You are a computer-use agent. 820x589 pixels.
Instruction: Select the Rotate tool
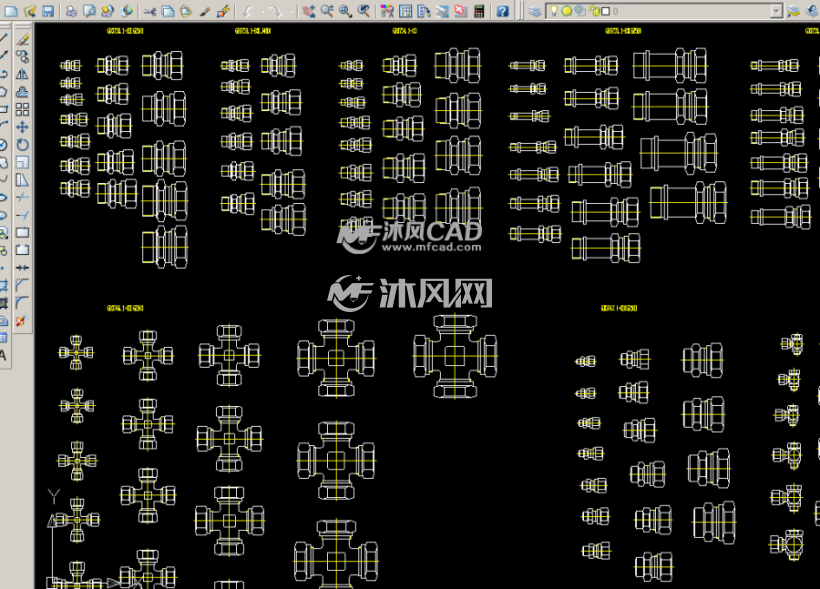pos(22,144)
